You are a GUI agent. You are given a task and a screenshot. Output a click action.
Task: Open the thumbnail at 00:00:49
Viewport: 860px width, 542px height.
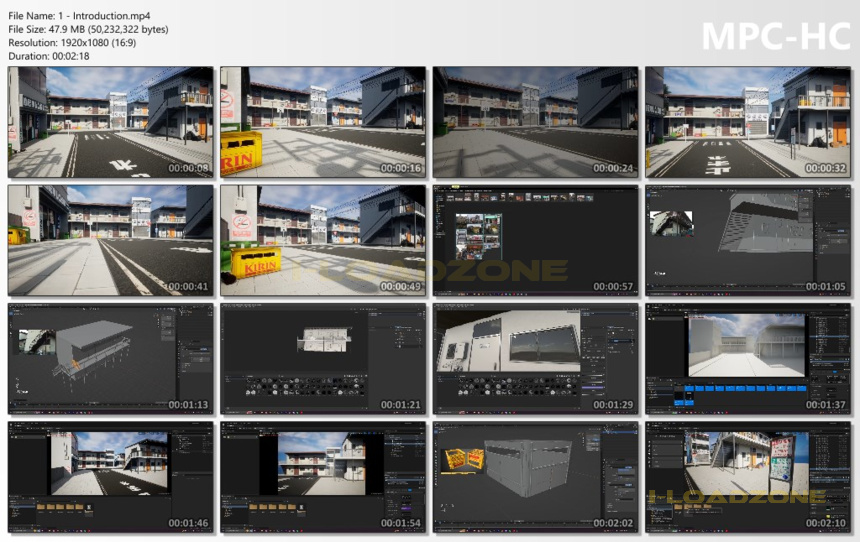[x=323, y=240]
